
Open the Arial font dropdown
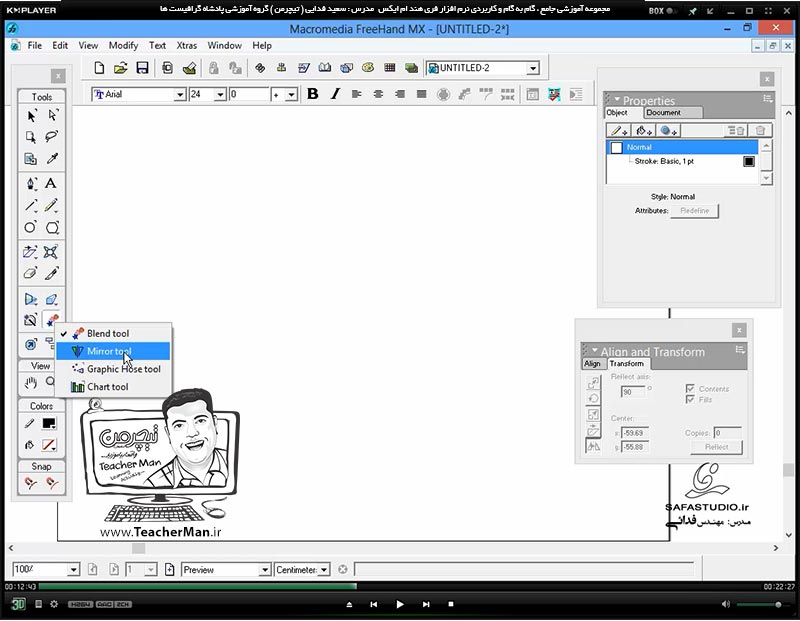pyautogui.click(x=180, y=94)
